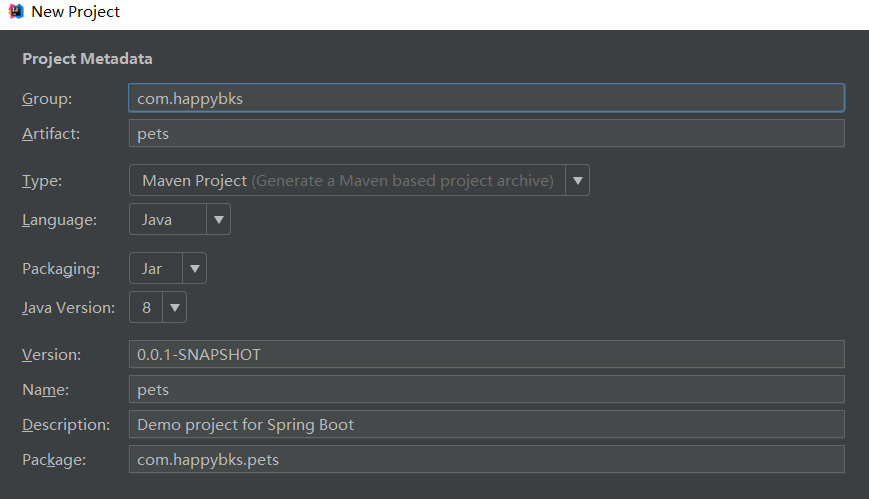Click the Artifact label
Image resolution: width=869 pixels, height=499 pixels.
51,134
